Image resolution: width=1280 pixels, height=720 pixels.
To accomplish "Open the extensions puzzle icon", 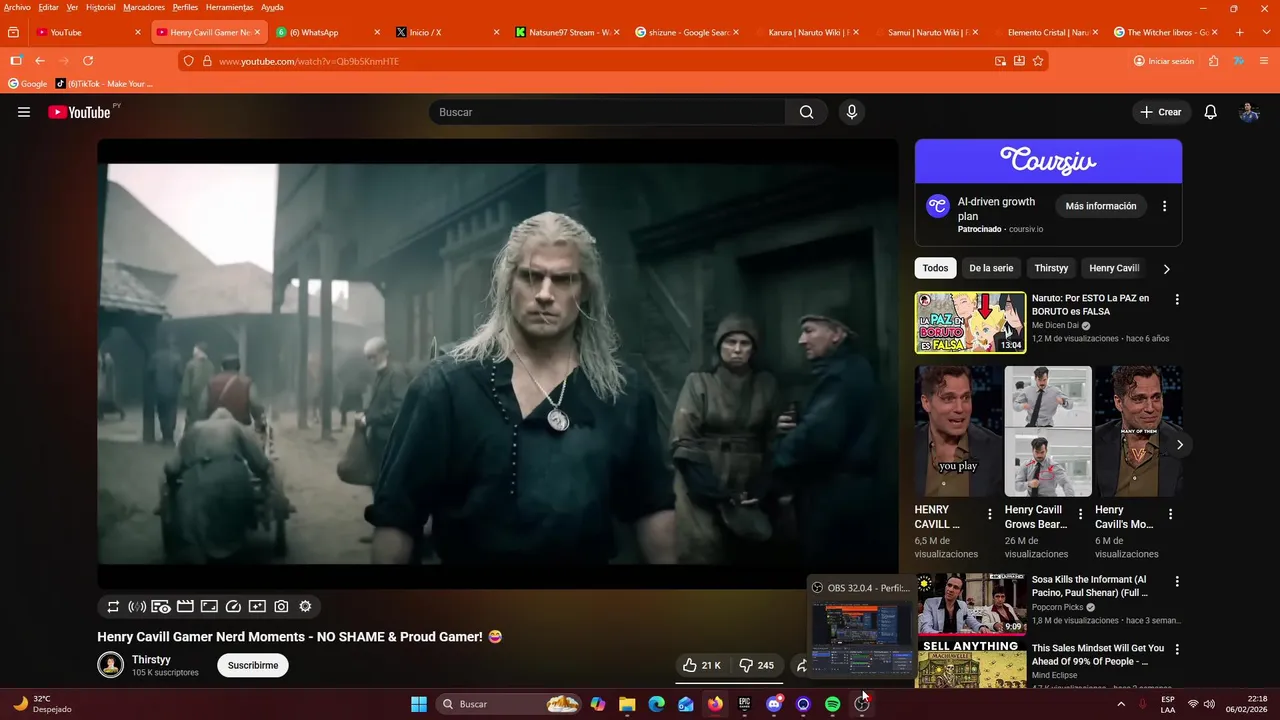I will coord(1213,61).
